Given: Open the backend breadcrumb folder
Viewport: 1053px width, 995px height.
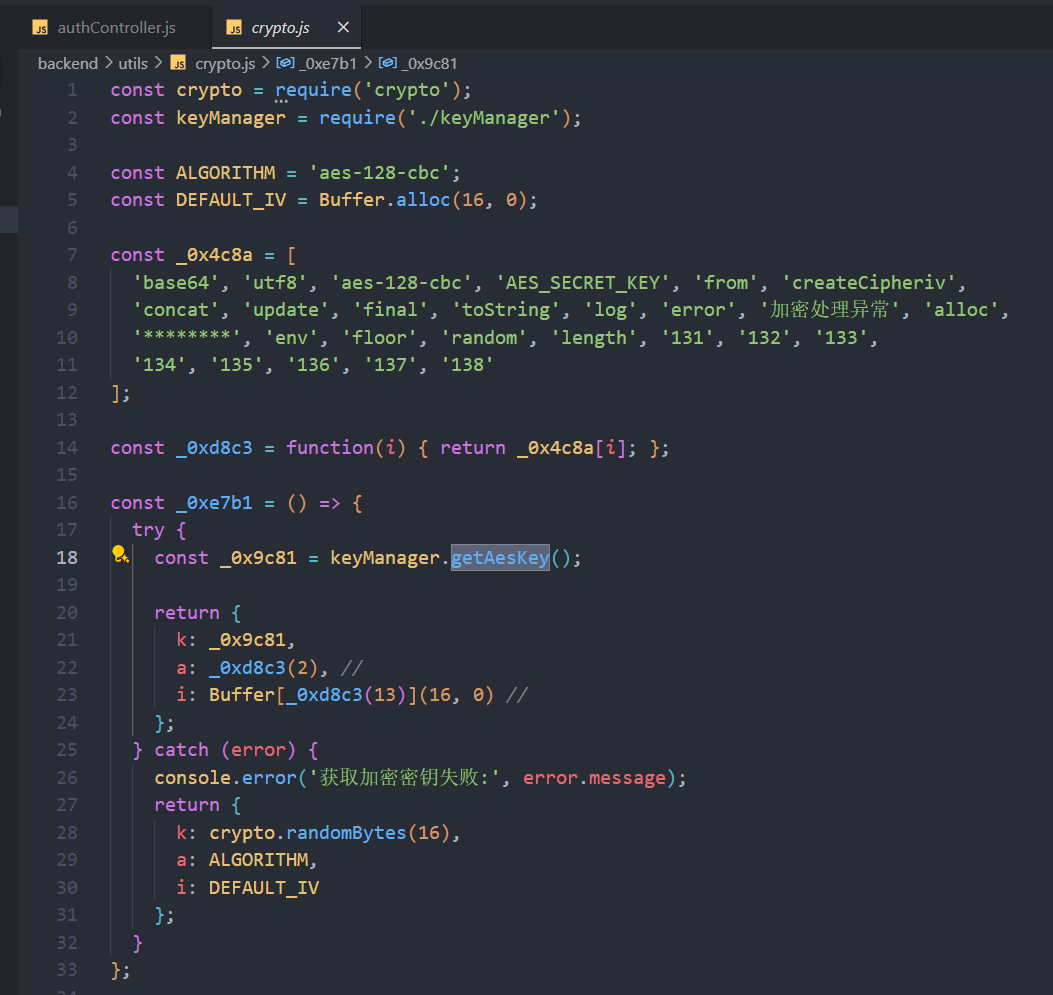Looking at the screenshot, I should pyautogui.click(x=68, y=64).
